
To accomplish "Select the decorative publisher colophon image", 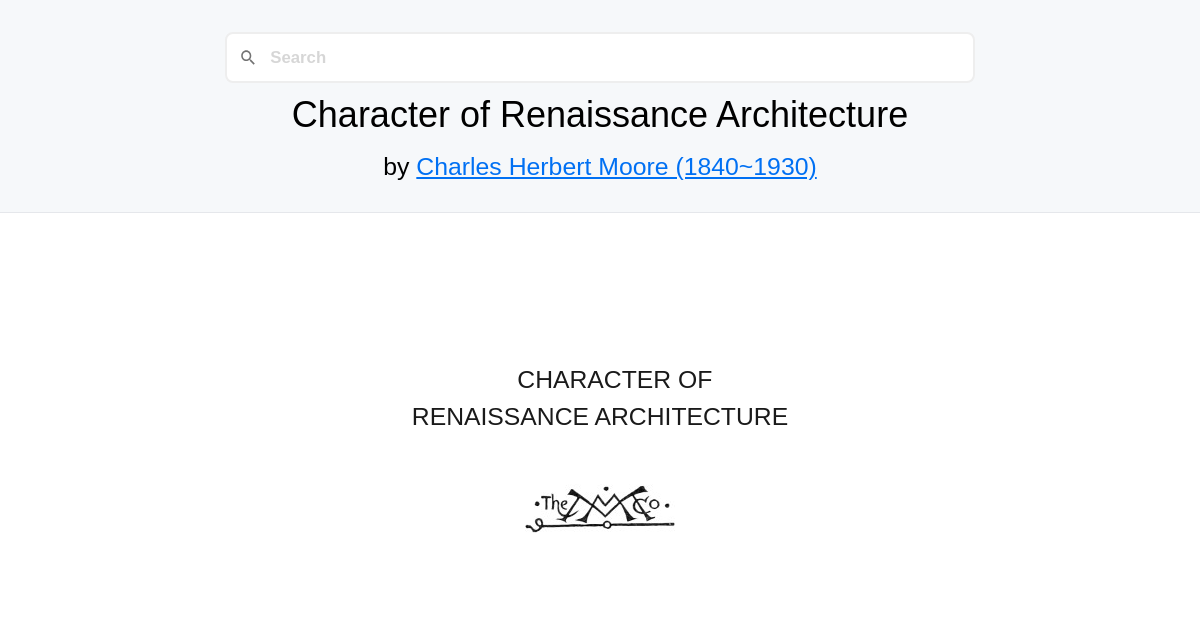I will [600, 508].
